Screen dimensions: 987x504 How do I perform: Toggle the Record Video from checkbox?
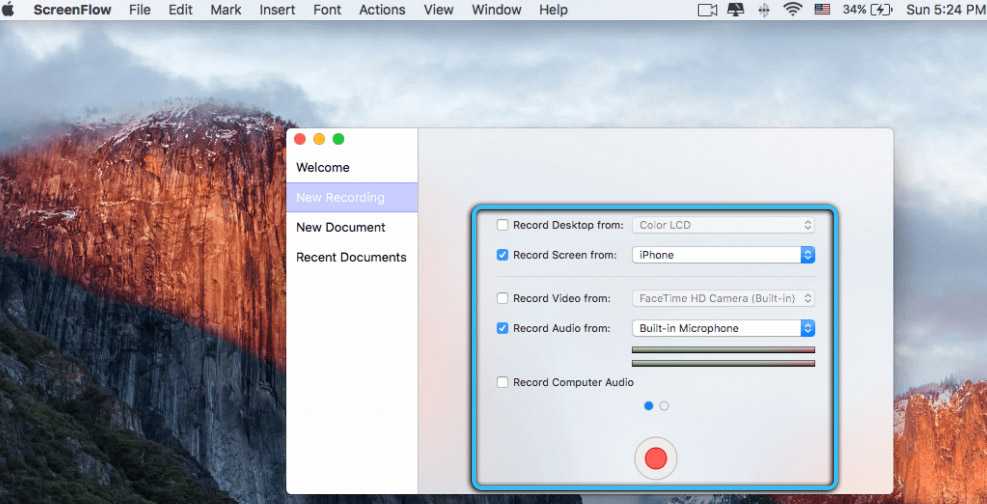pos(503,298)
